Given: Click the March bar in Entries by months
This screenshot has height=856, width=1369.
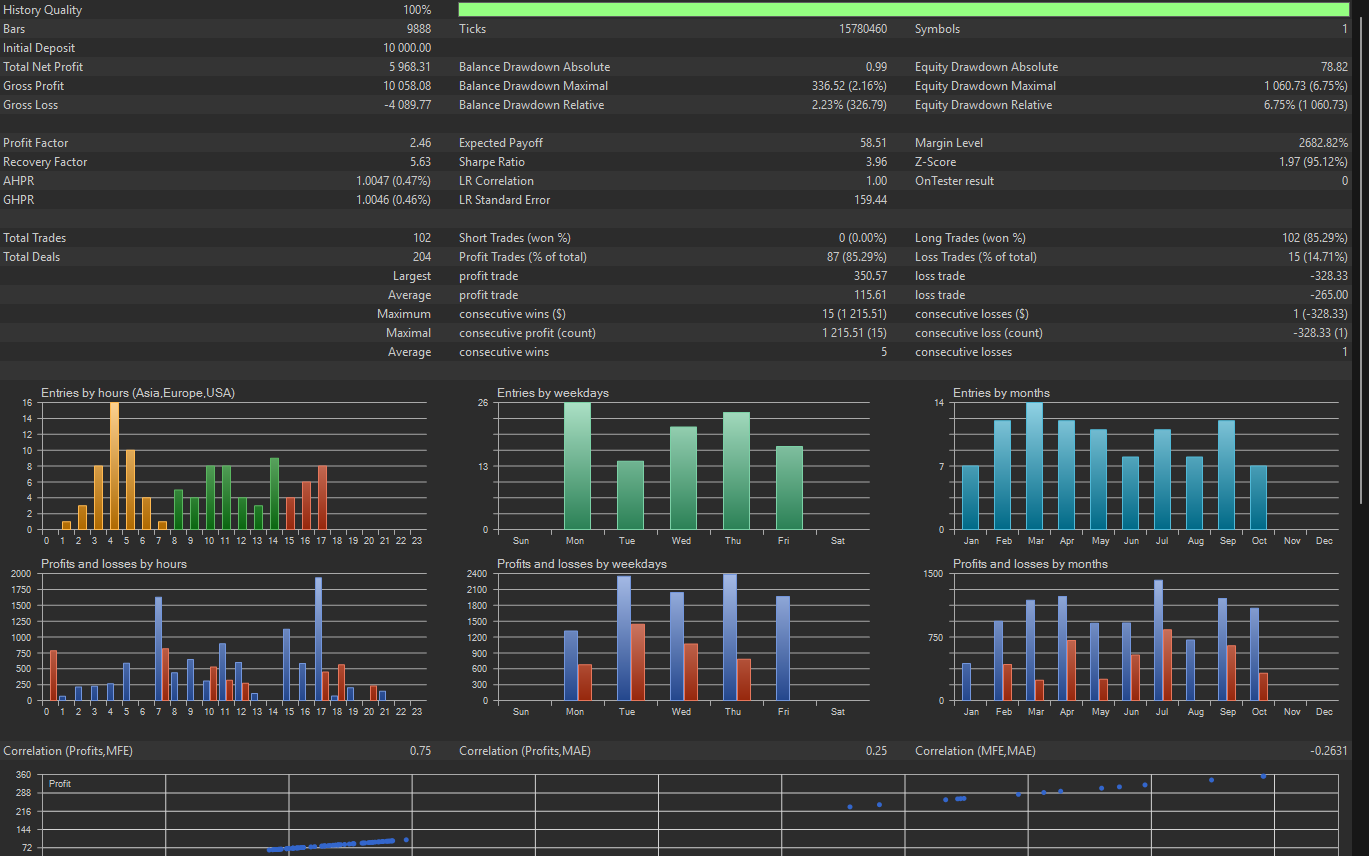Looking at the screenshot, I should (1034, 466).
